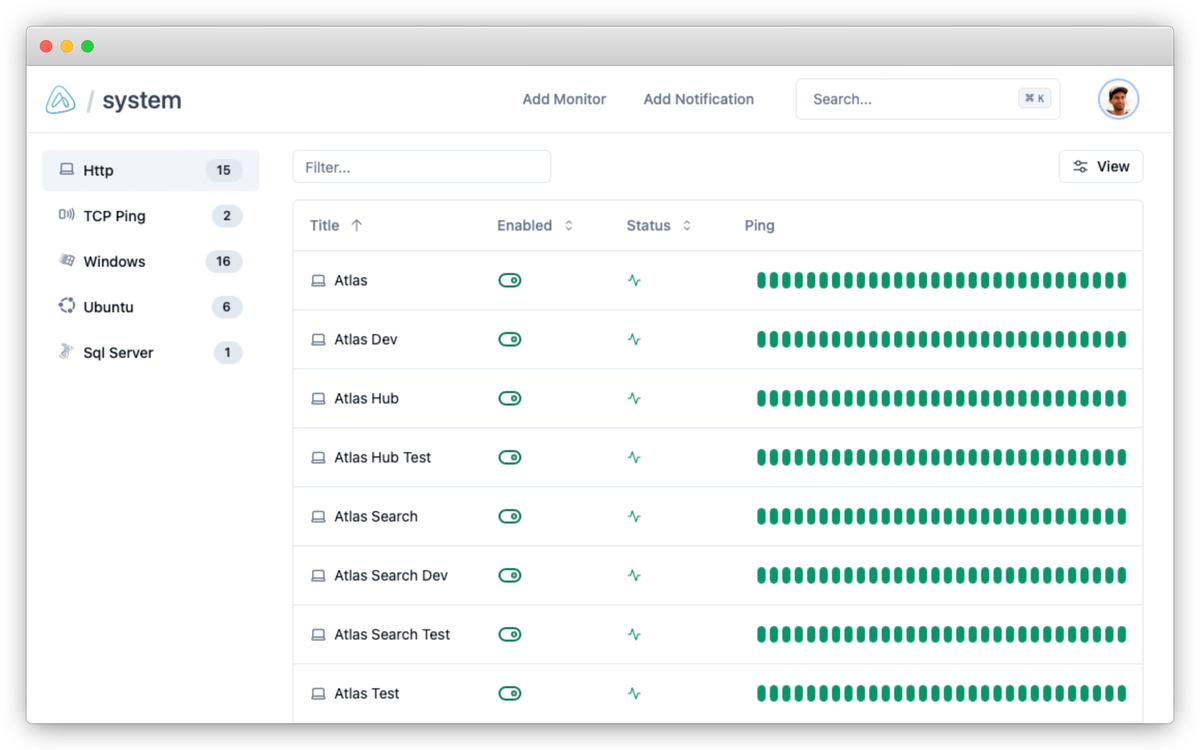
Task: Disable the Atlas Search Dev monitor
Action: pyautogui.click(x=510, y=575)
